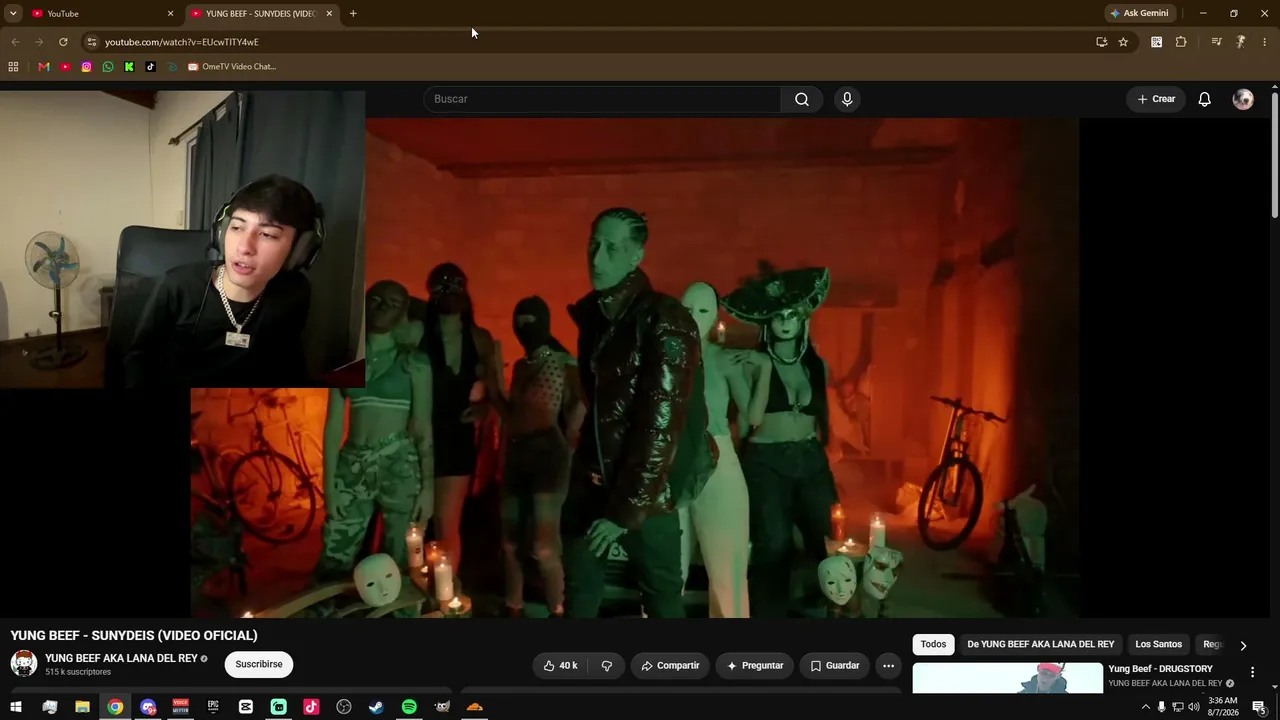
Task: Open the Yung Beef - DRUGSTORY thumbnail
Action: click(x=1007, y=677)
